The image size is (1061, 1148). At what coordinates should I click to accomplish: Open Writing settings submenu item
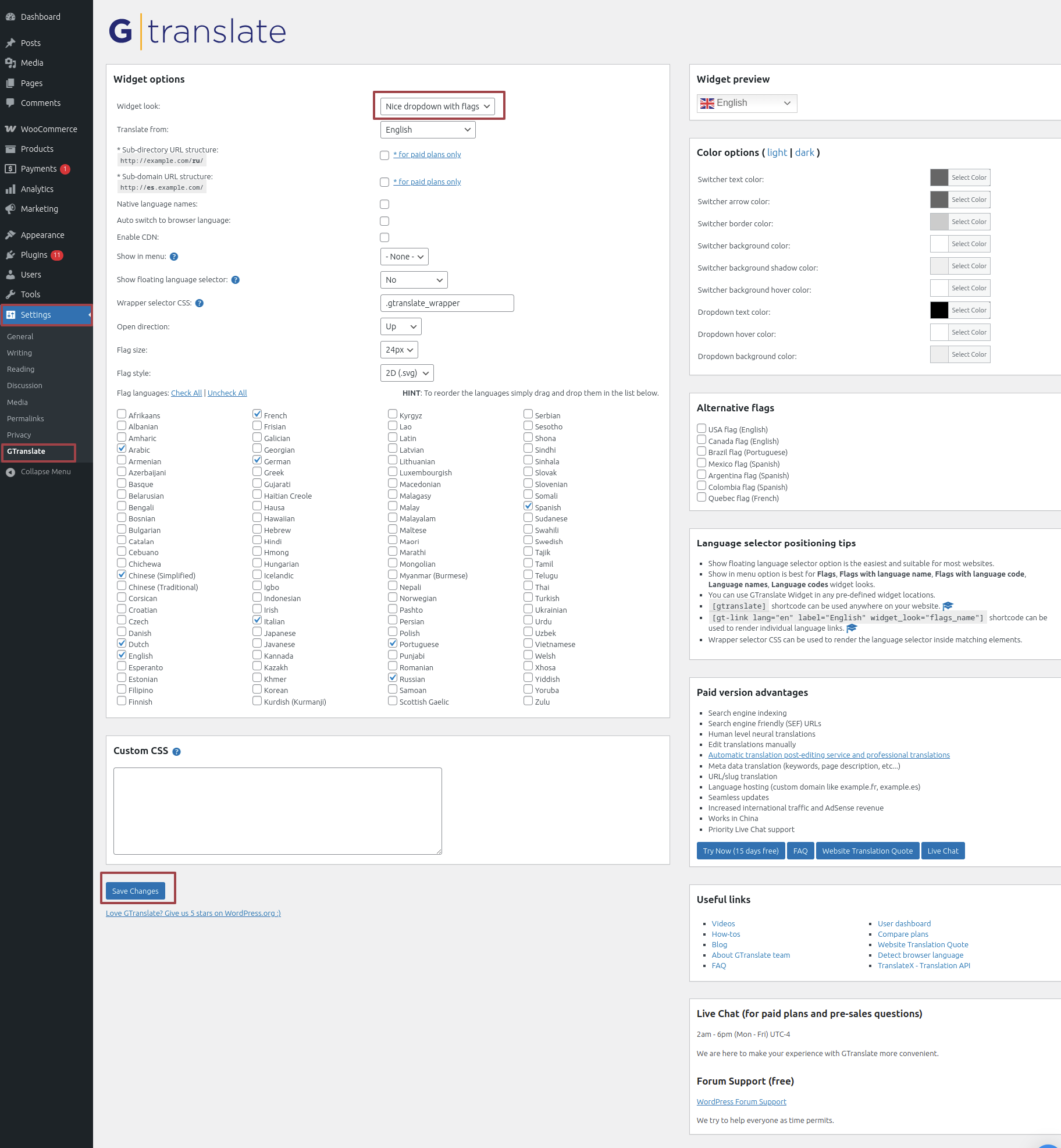pyautogui.click(x=20, y=353)
